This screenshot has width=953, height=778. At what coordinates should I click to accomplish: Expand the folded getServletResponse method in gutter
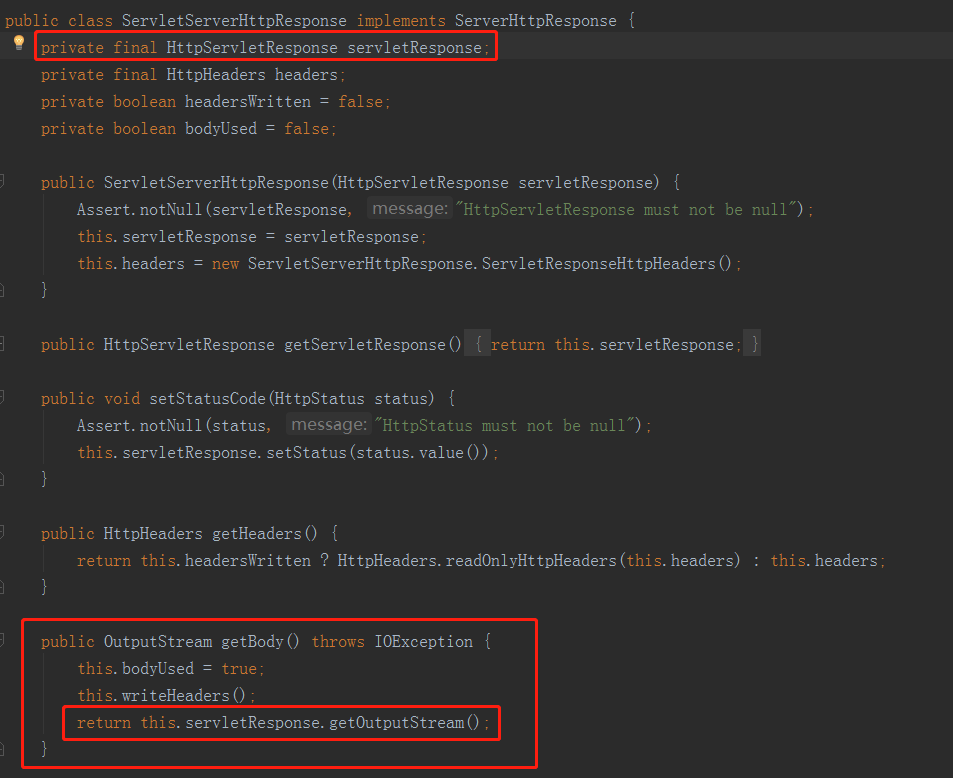point(2,344)
